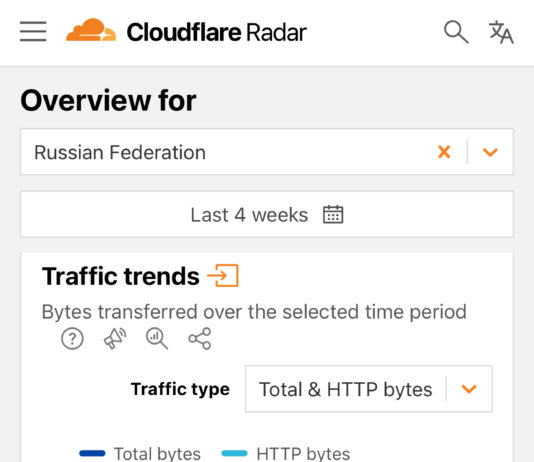
Task: Open the Data Explorer magnifier chart icon
Action: pos(157,338)
